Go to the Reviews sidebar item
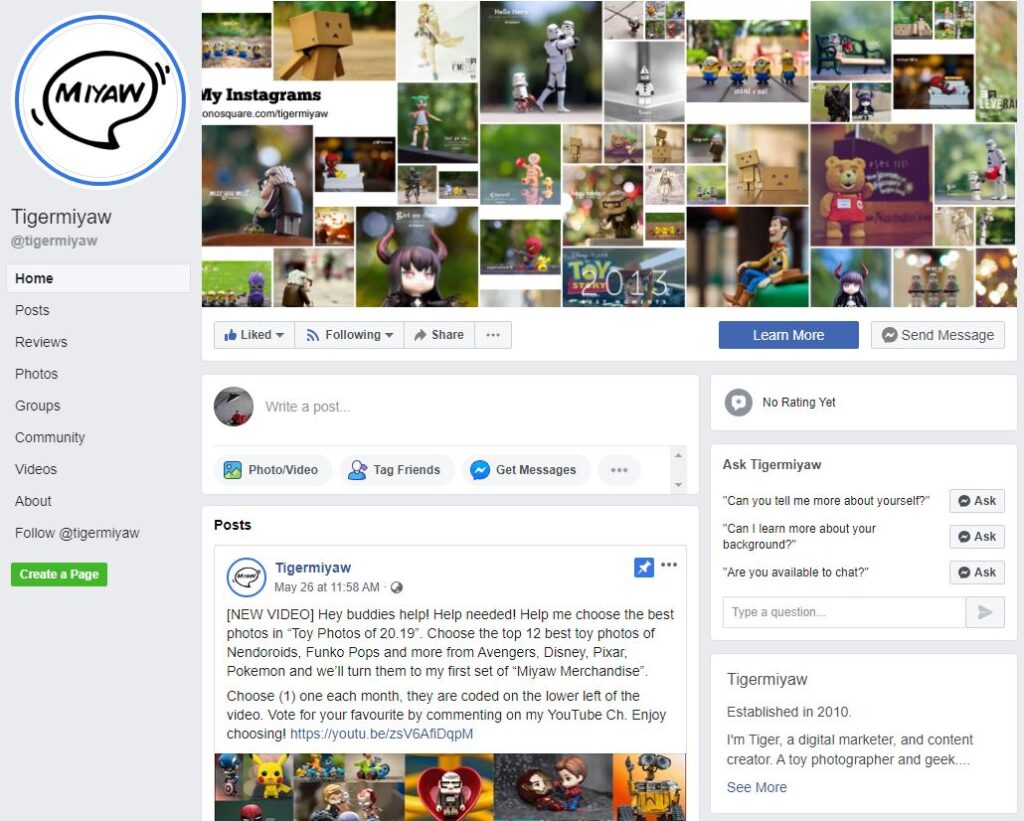Viewport: 1024px width, 821px height. click(x=41, y=342)
